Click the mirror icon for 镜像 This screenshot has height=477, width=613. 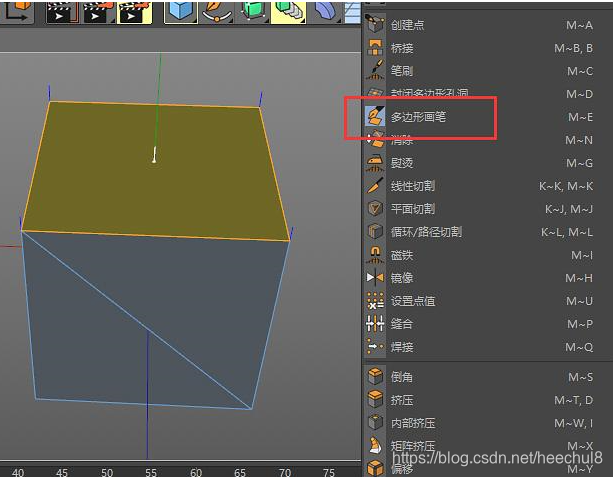click(375, 278)
